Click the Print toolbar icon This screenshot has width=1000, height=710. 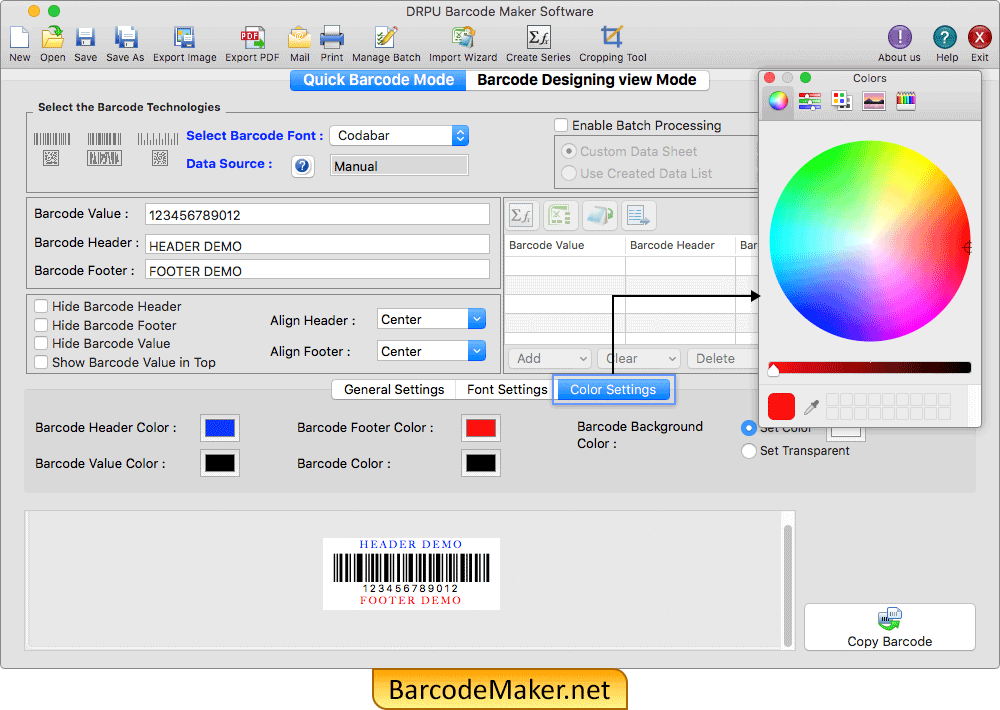click(x=332, y=38)
